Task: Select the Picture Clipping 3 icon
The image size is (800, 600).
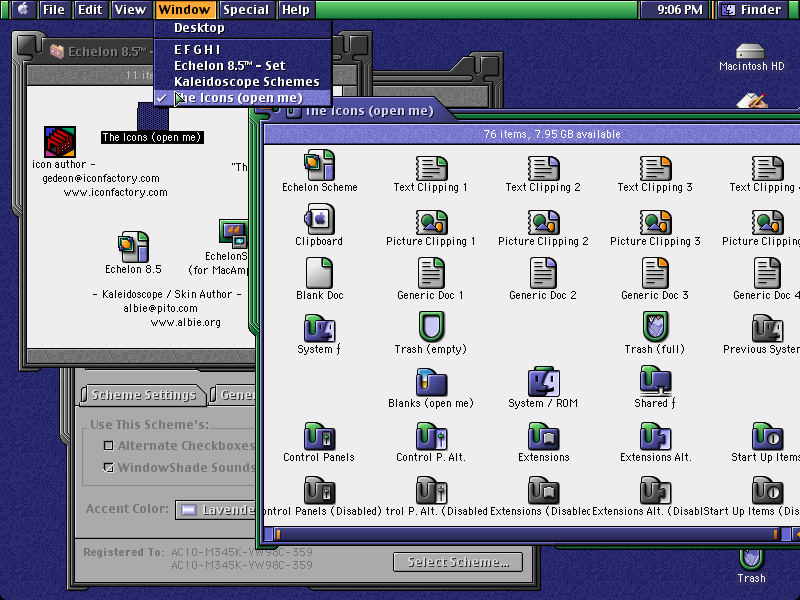Action: tap(655, 222)
